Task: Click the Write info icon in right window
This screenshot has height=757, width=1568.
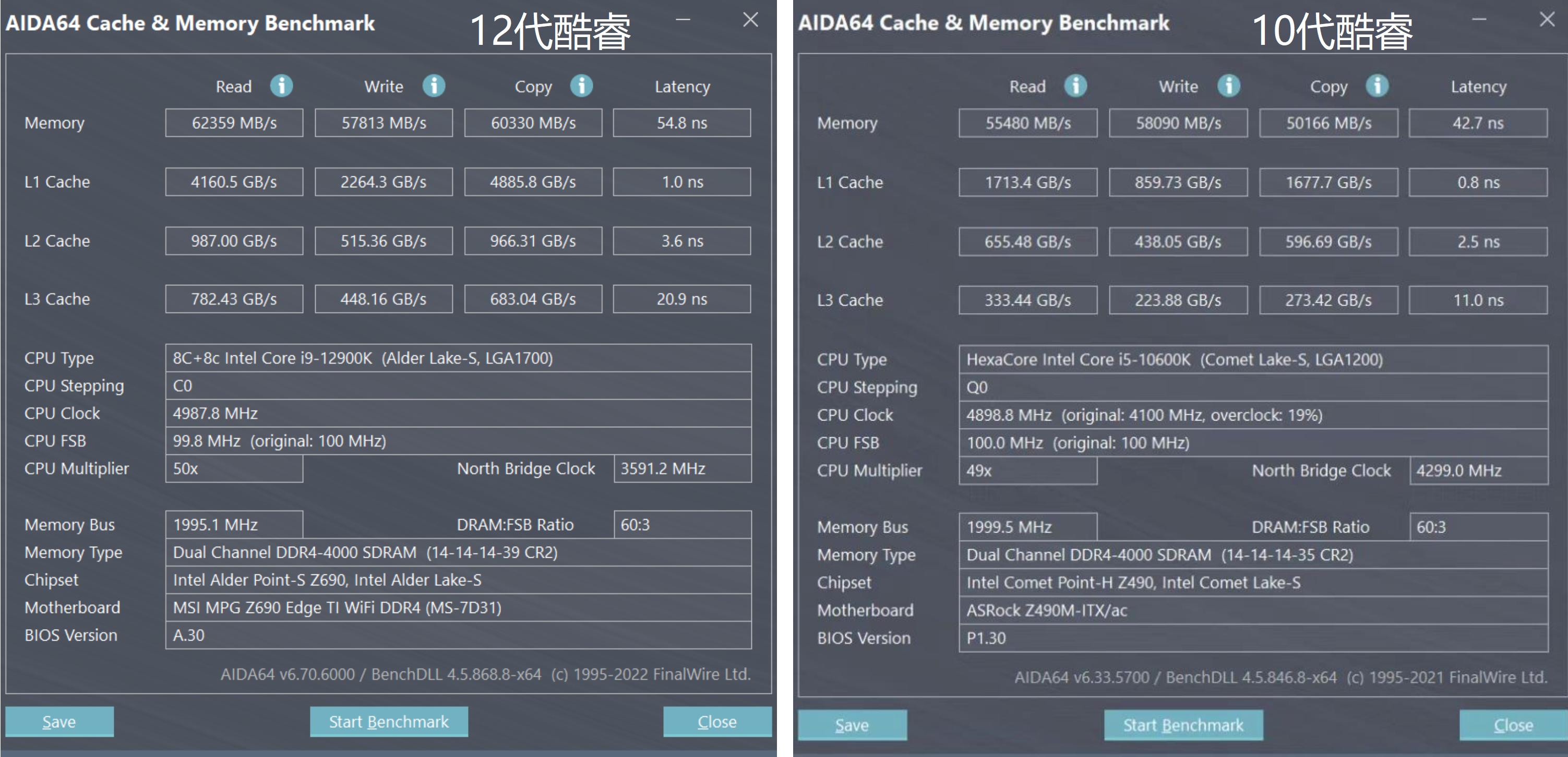Action: pos(1228,86)
